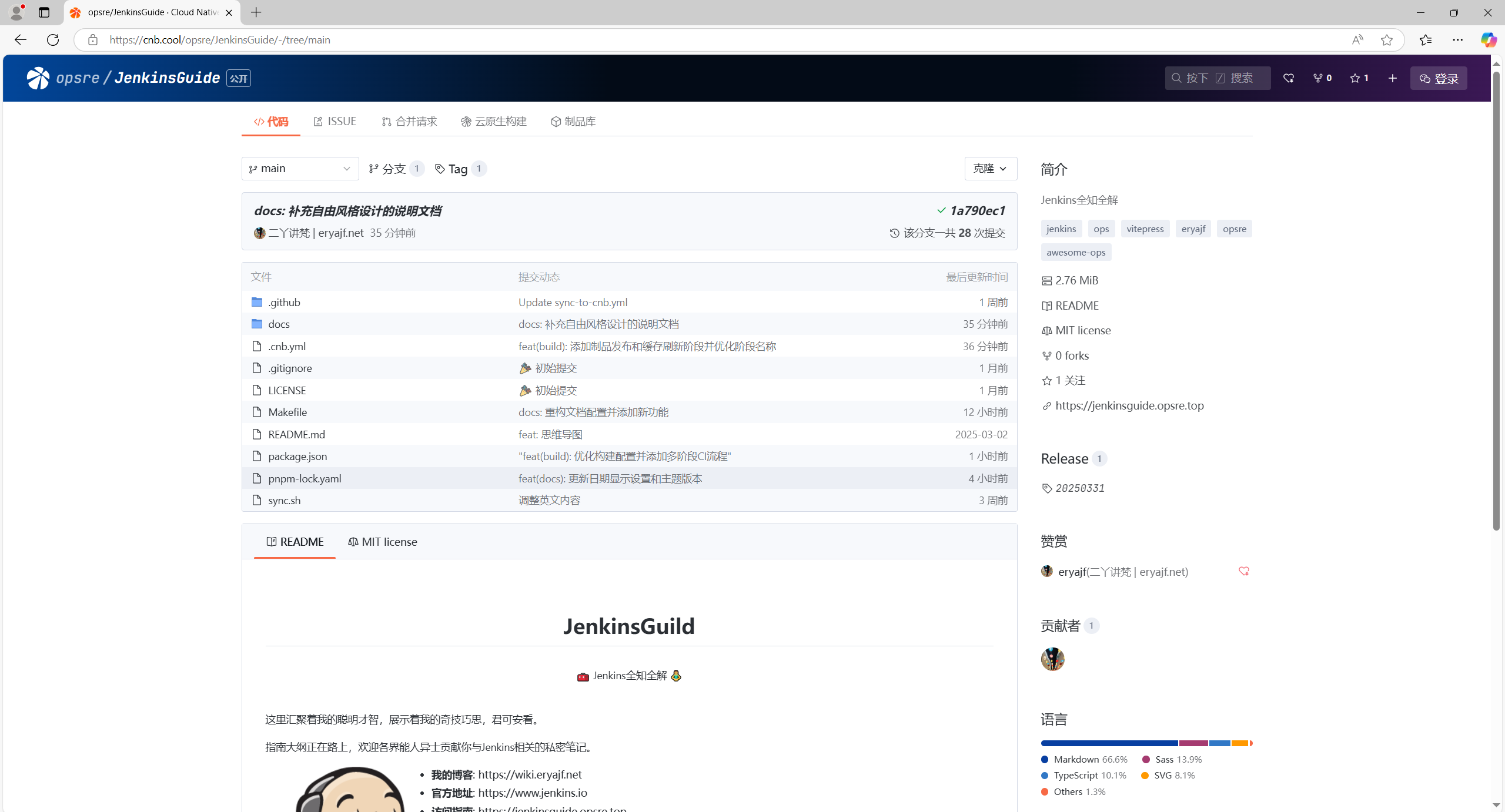
Task: Click the SVG orange segment of language bar
Action: point(1239,743)
